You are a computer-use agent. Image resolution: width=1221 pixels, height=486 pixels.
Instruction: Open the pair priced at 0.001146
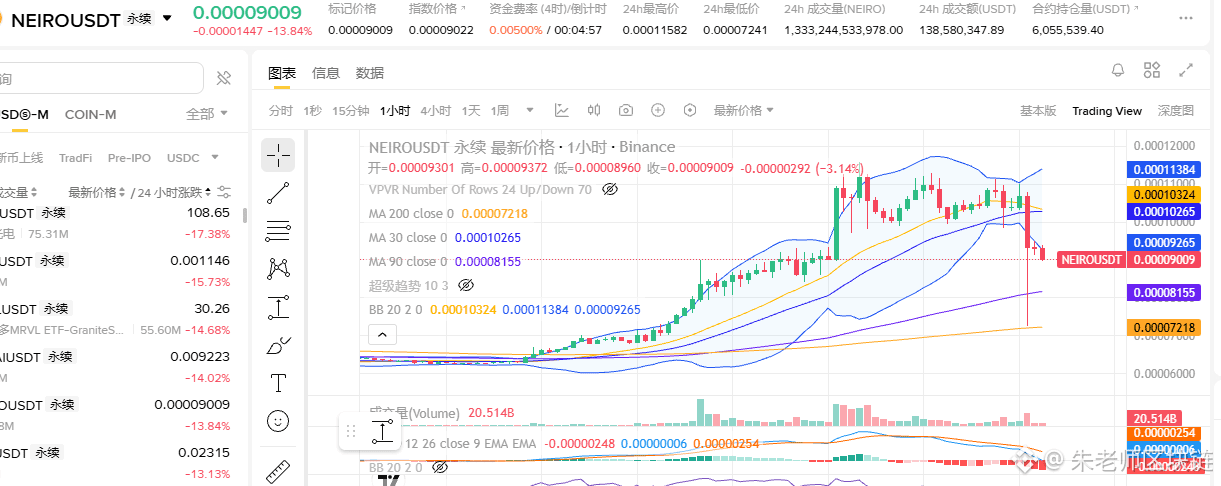coord(118,270)
